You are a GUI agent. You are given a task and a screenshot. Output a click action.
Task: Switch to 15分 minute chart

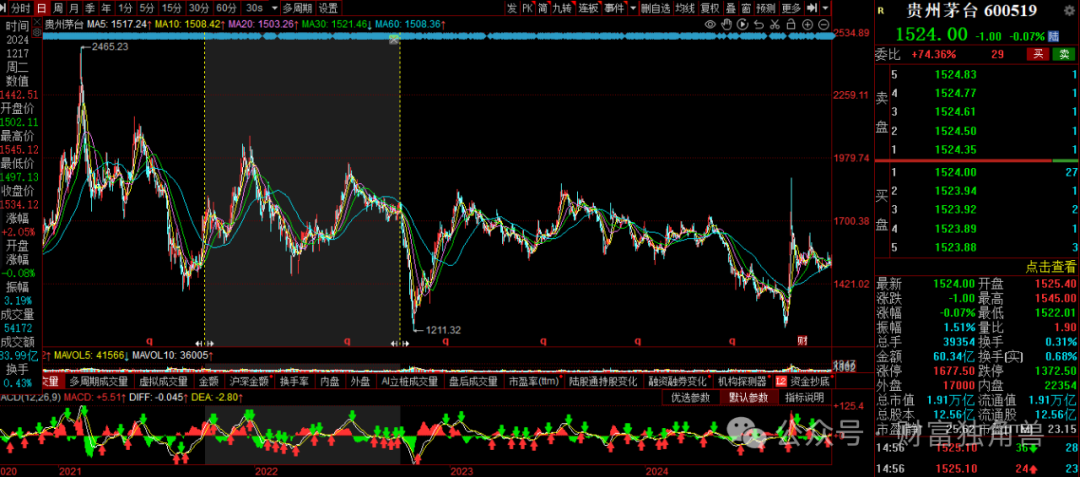172,8
